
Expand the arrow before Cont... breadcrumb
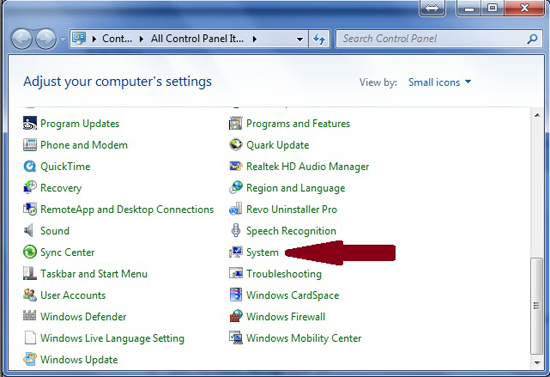point(94,39)
